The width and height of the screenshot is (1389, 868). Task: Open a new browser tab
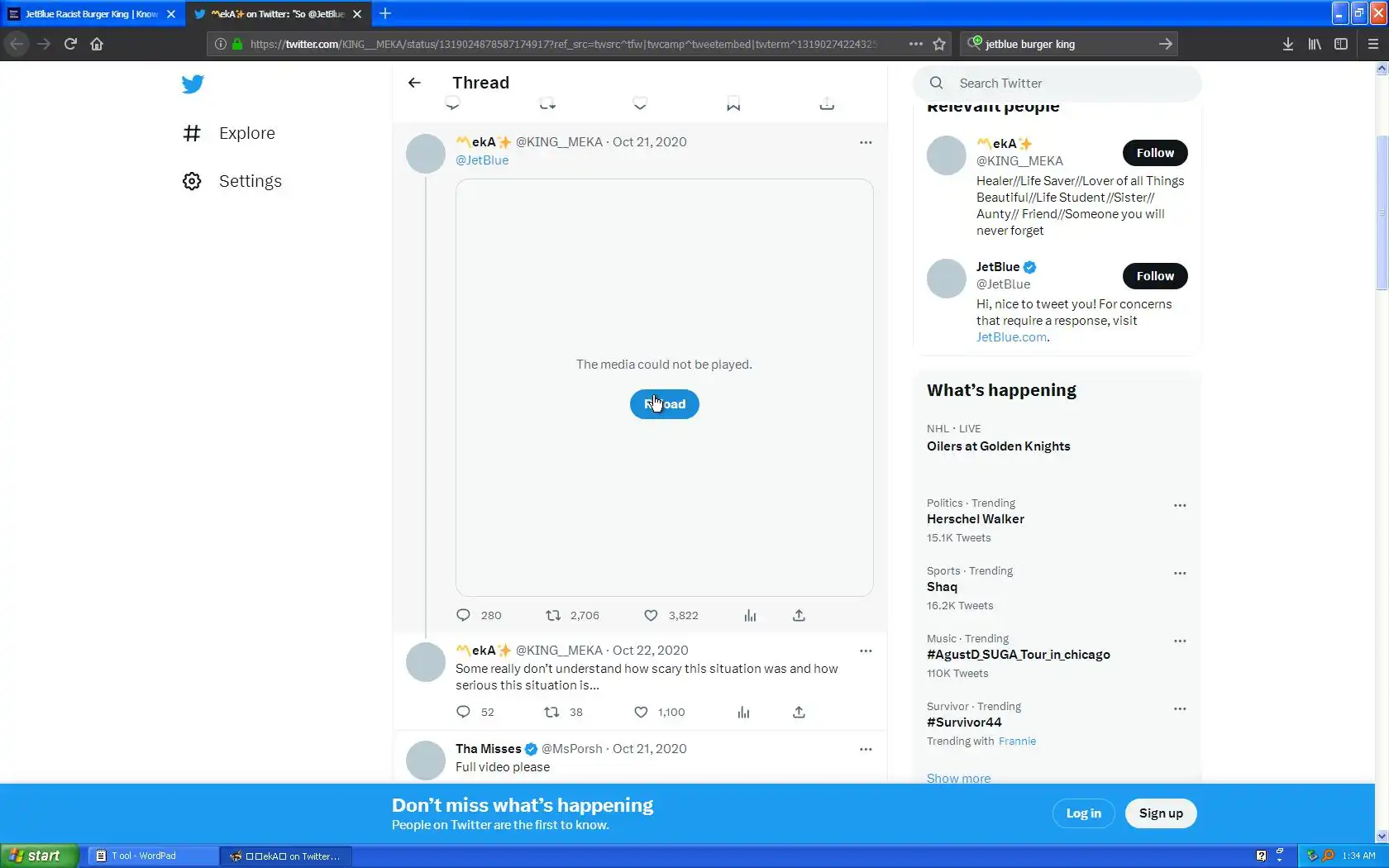[385, 13]
